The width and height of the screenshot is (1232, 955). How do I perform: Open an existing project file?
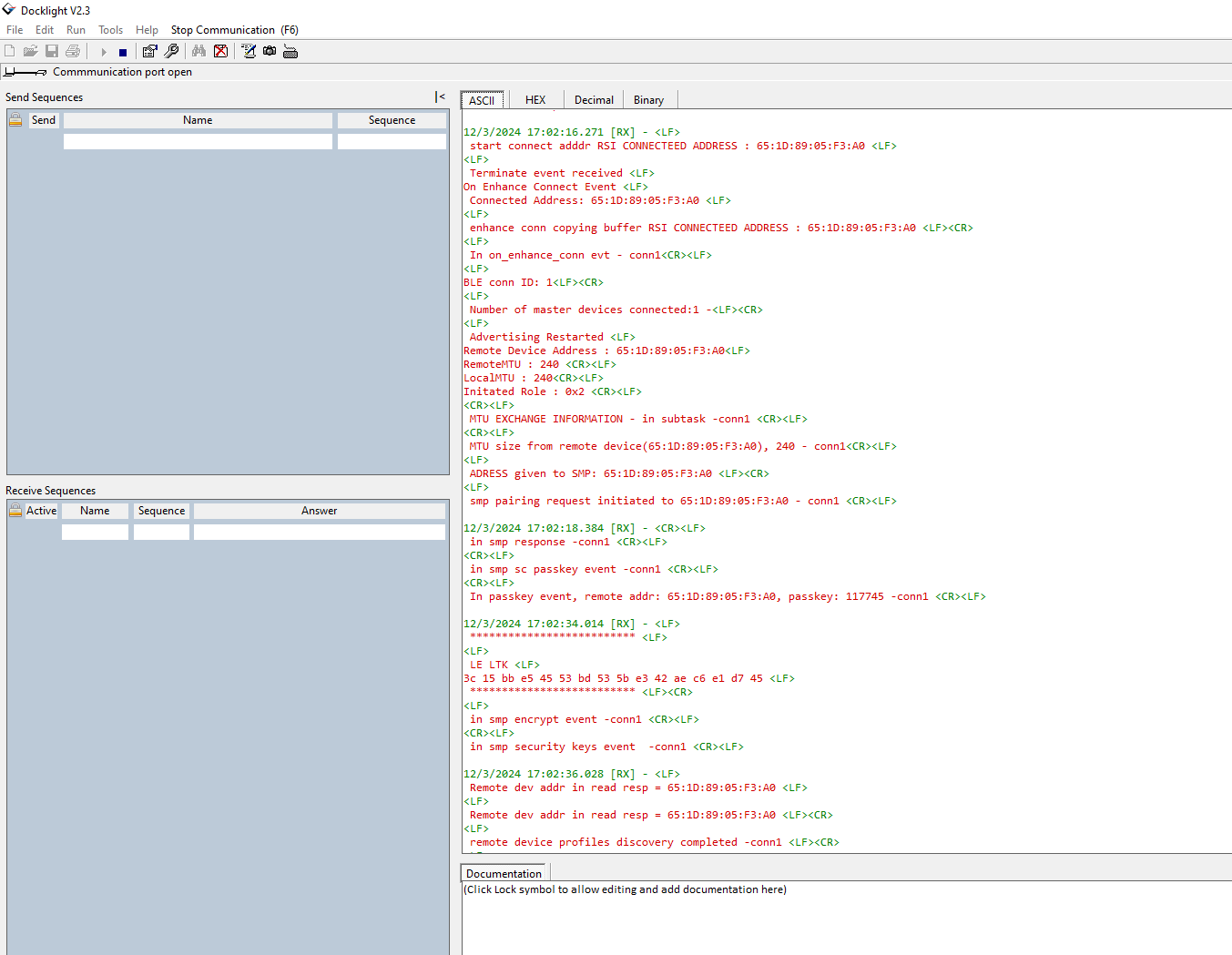[30, 50]
